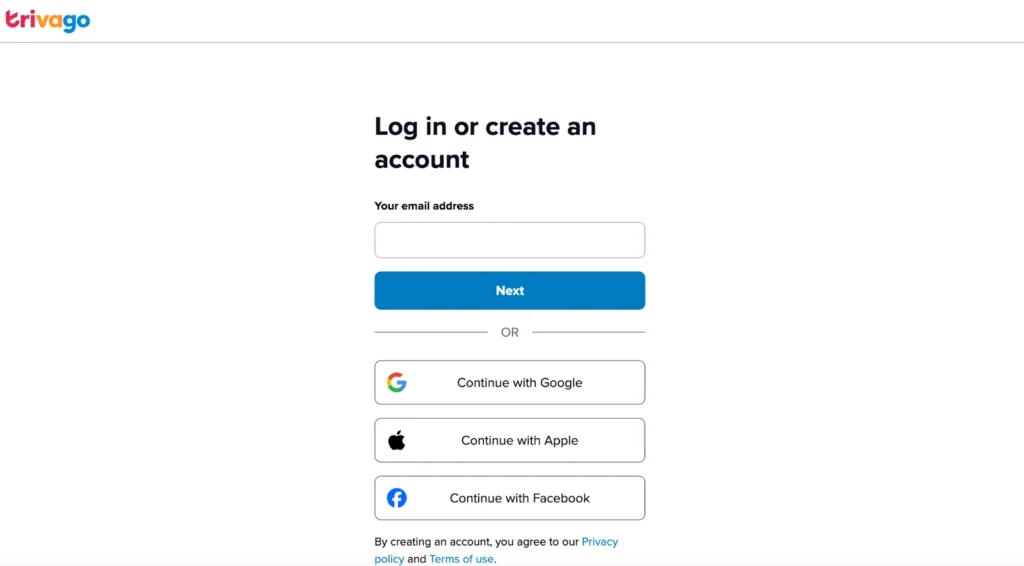Click the red 't' of the trivago logo
The image size is (1024, 566).
[x=12, y=19]
